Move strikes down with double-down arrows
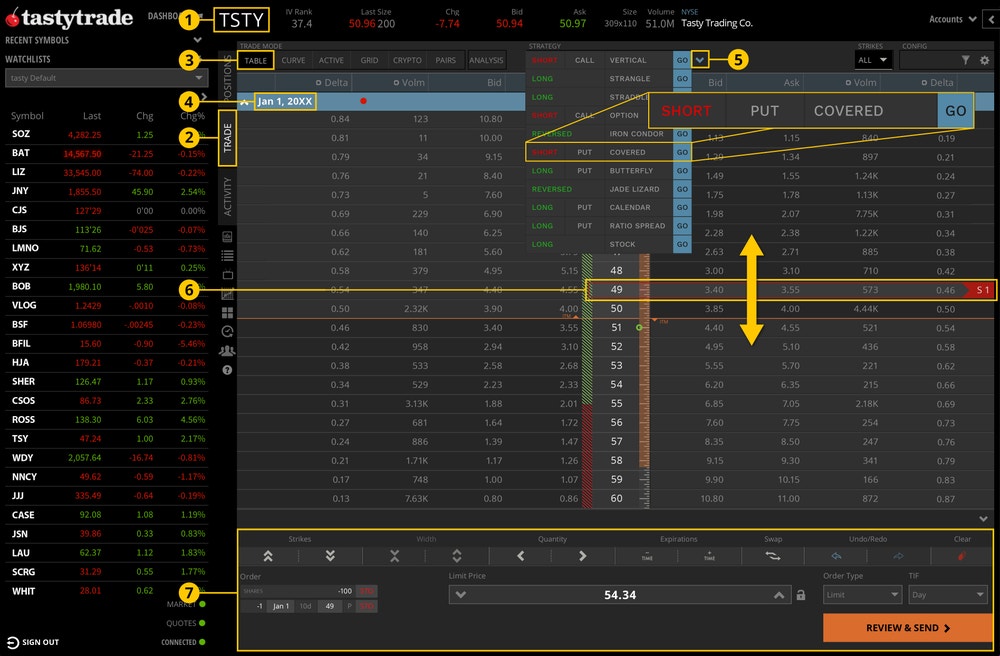The width and height of the screenshot is (1000, 656). (x=330, y=556)
